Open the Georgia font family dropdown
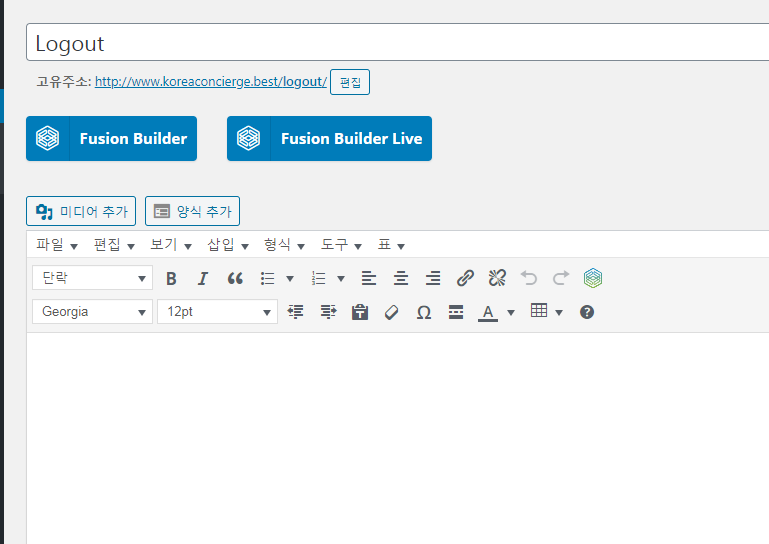The height and width of the screenshot is (544, 769). [93, 311]
